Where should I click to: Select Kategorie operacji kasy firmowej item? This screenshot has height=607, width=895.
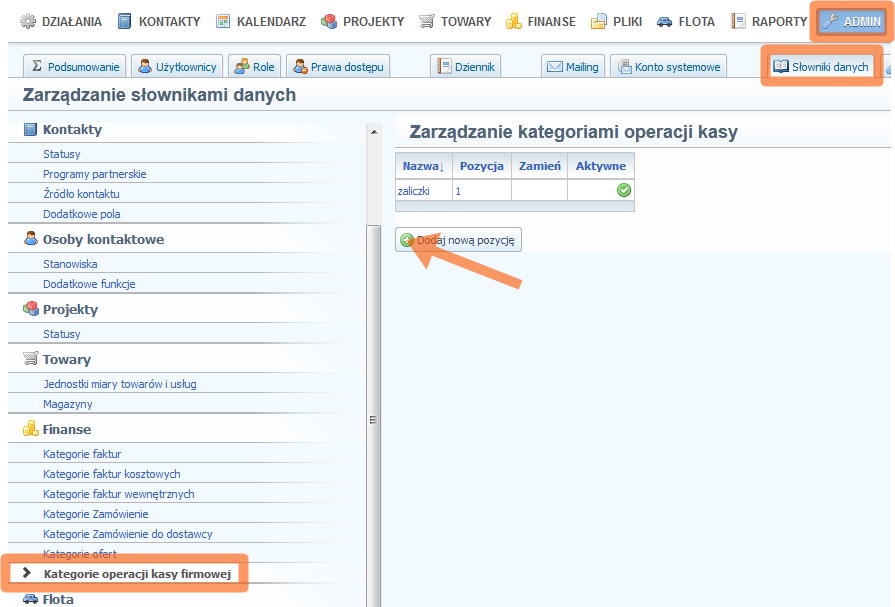137,574
